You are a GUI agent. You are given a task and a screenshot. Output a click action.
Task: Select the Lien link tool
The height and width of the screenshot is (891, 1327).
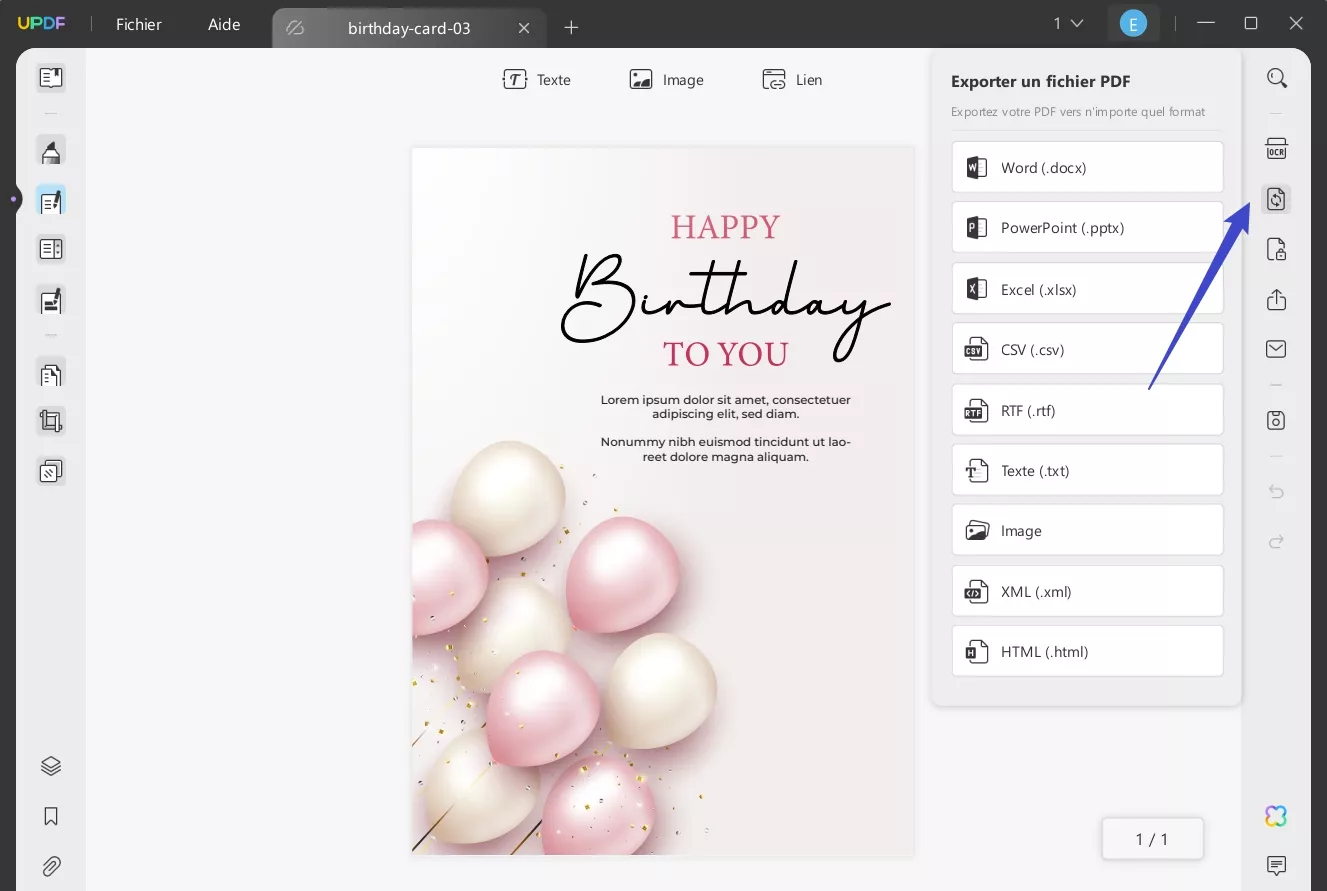click(x=792, y=80)
